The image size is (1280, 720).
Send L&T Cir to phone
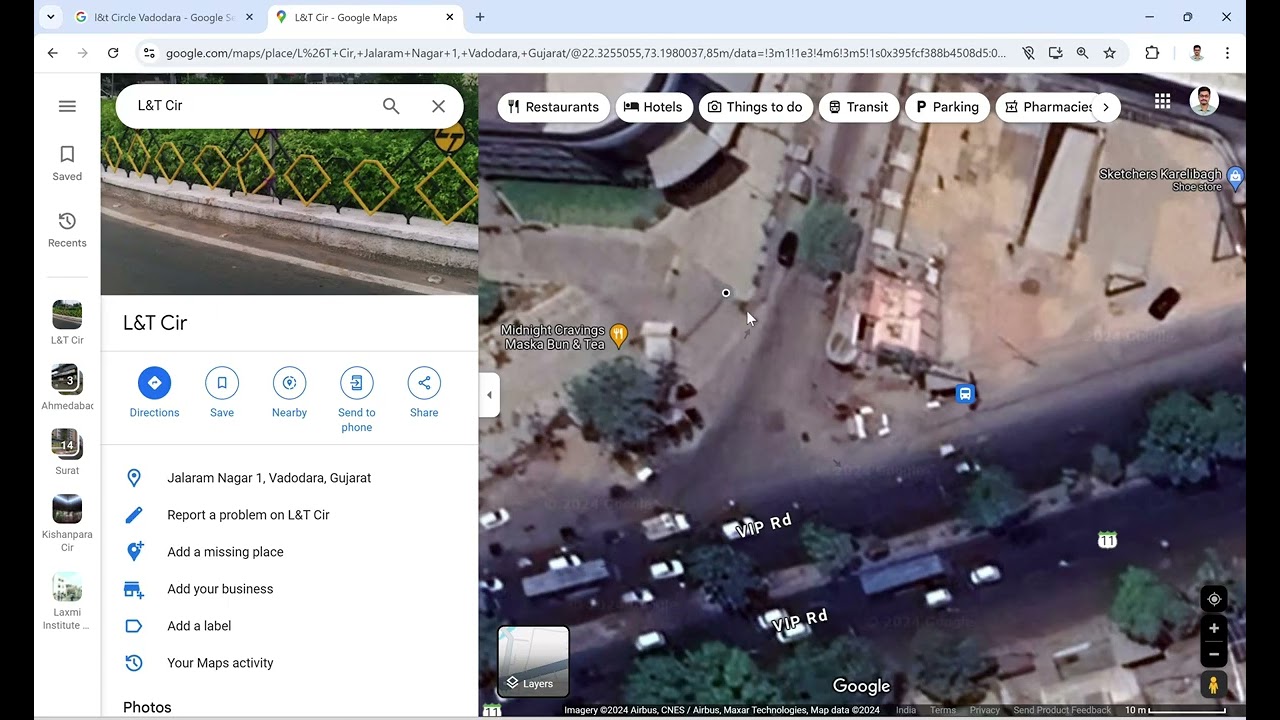tap(356, 400)
